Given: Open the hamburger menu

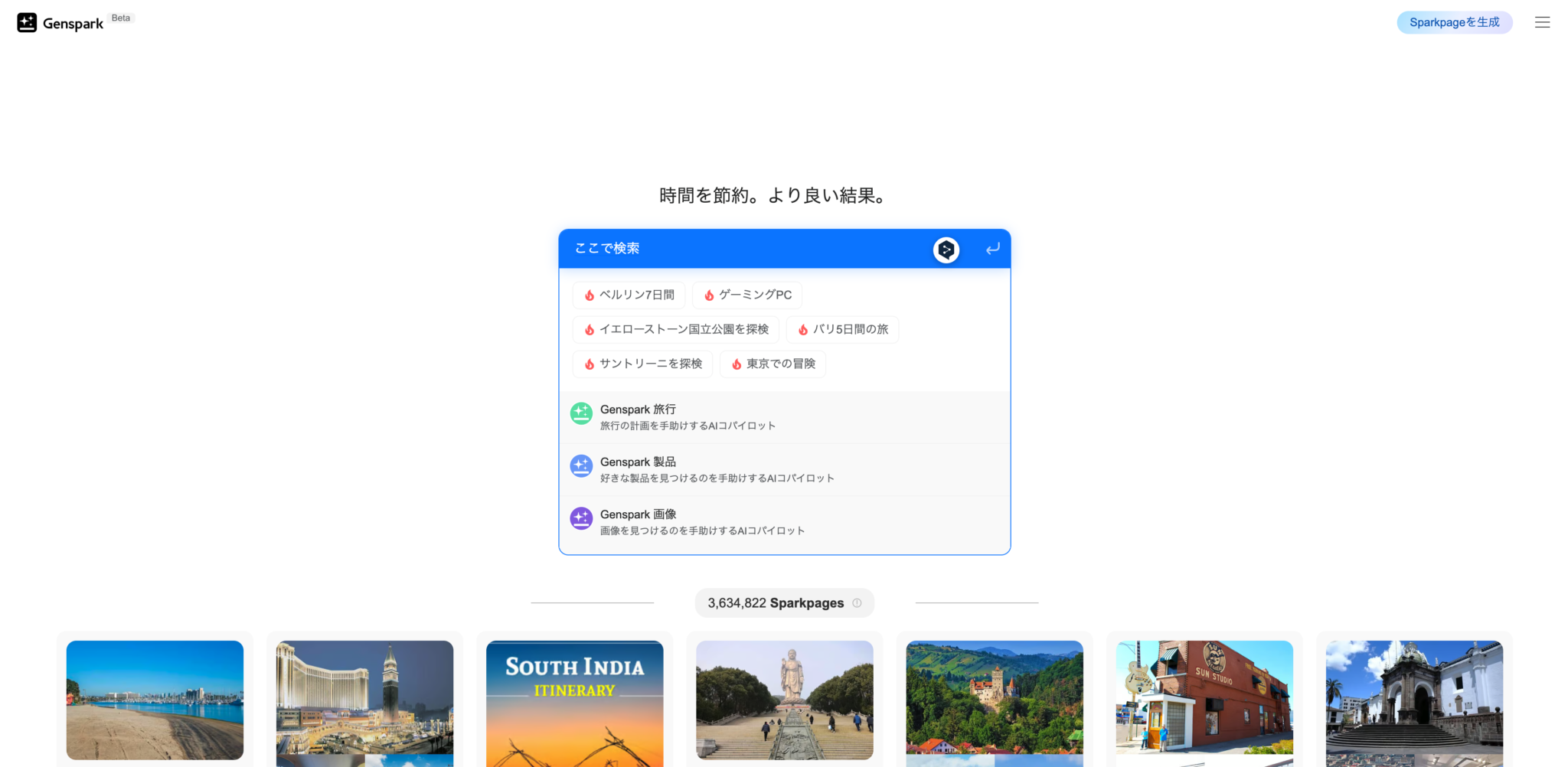Looking at the screenshot, I should coord(1542,21).
